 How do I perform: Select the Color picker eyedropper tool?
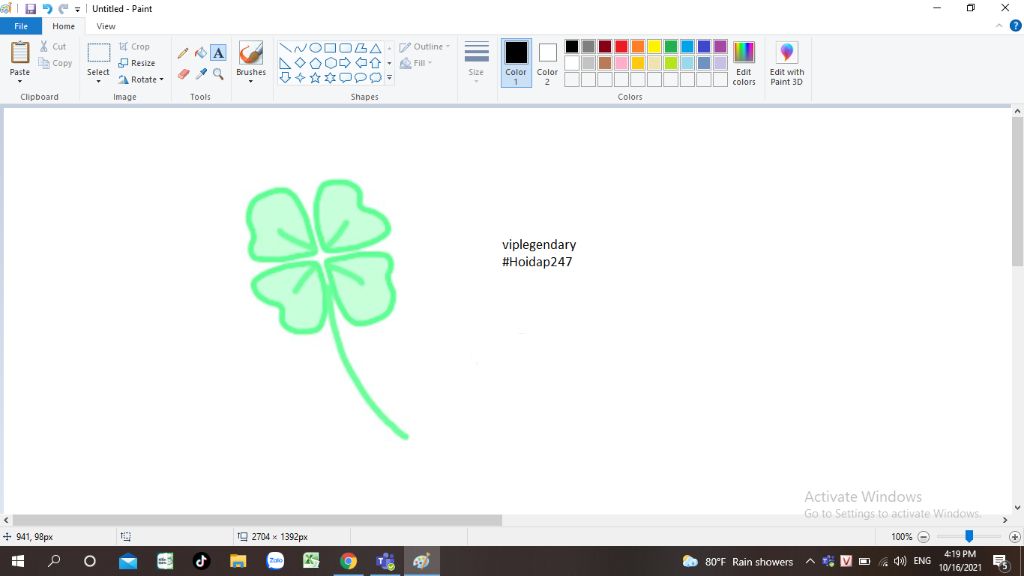[x=200, y=74]
